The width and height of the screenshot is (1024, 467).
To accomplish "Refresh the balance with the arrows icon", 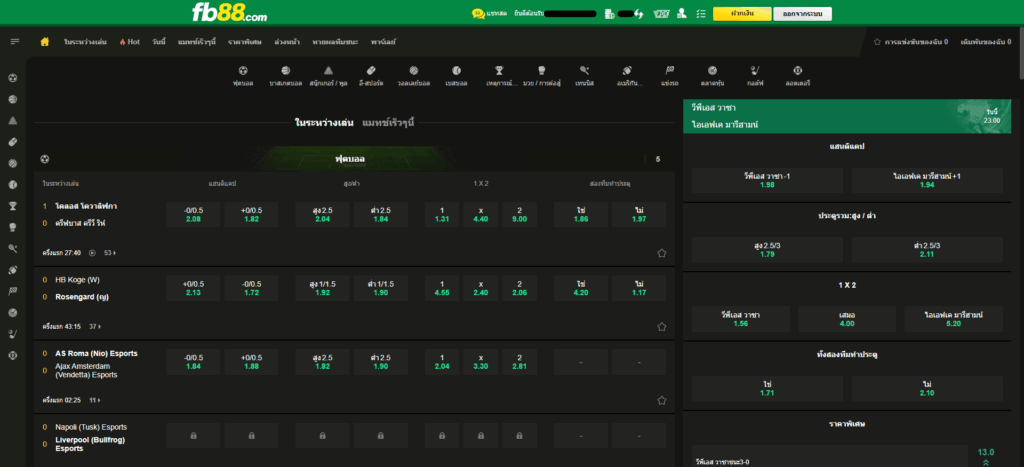I will [x=639, y=13].
